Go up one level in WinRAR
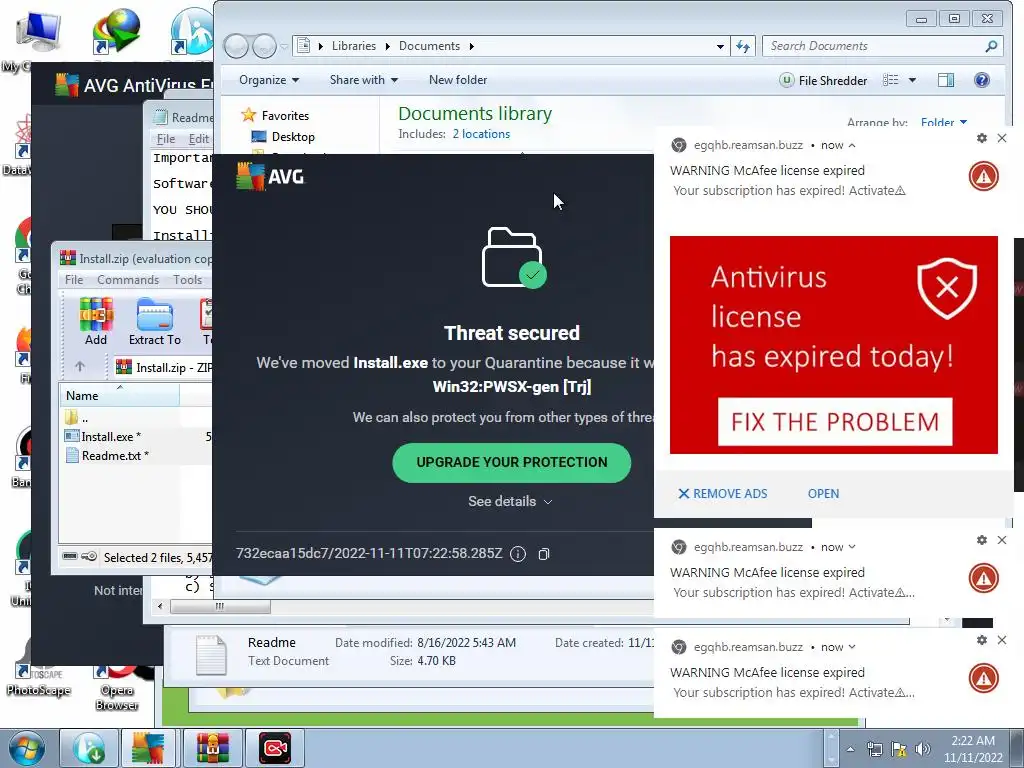The height and width of the screenshot is (768, 1024). (80, 366)
